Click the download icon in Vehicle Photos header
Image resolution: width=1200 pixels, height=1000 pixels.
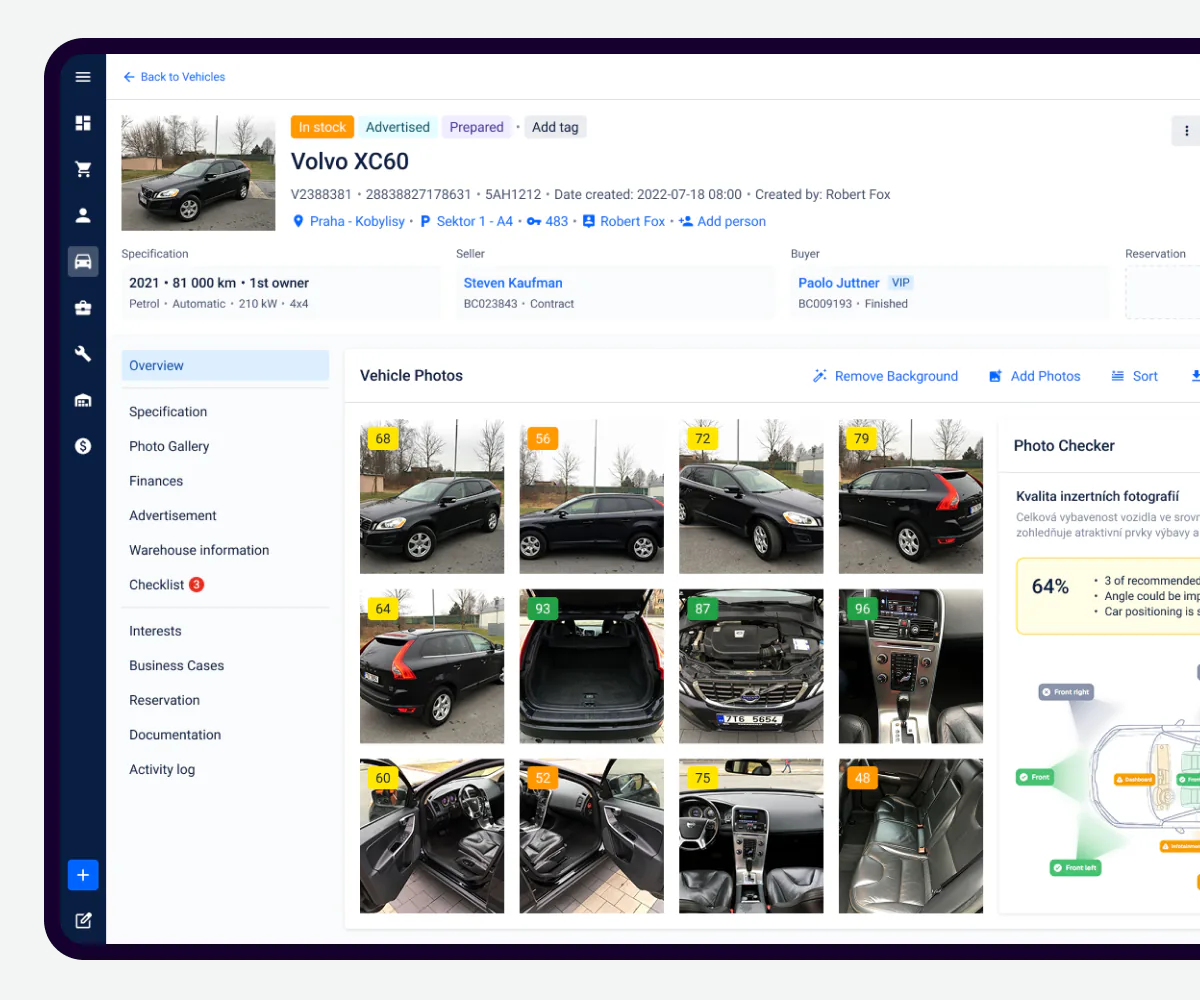[x=1195, y=376]
